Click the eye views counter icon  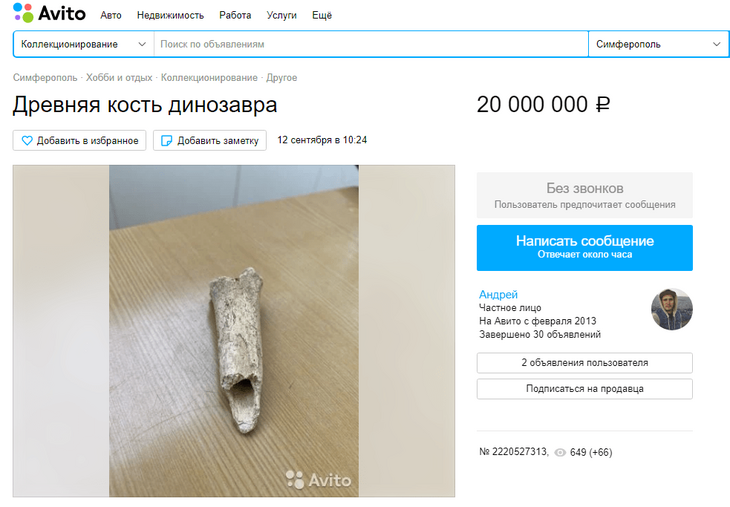560,452
